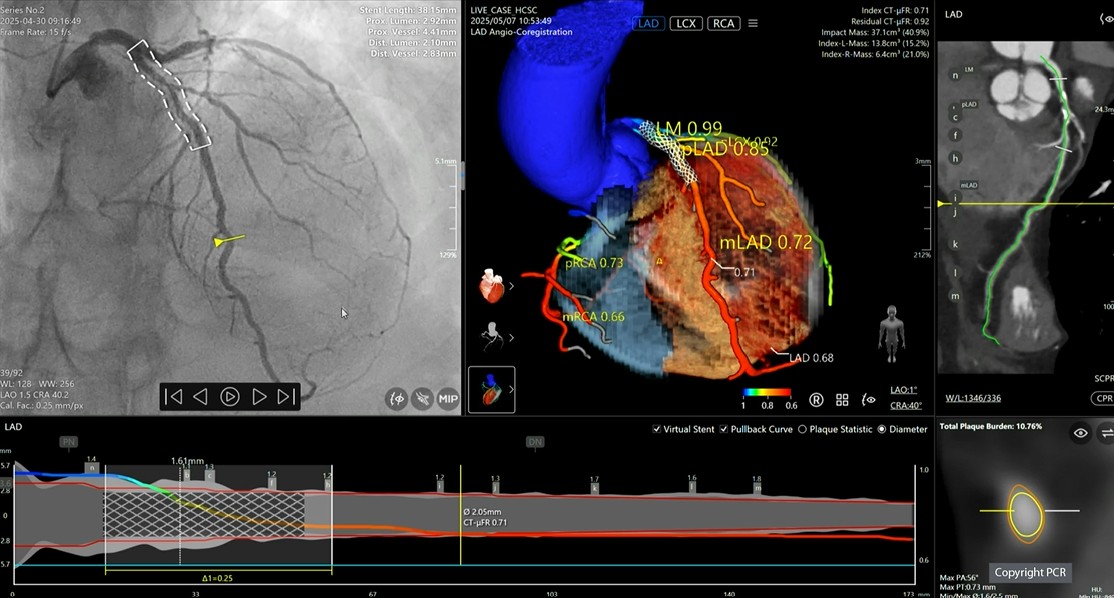Click the yellow cursor line at Ø 2.05mm
The width and height of the screenshot is (1114, 598).
460,516
